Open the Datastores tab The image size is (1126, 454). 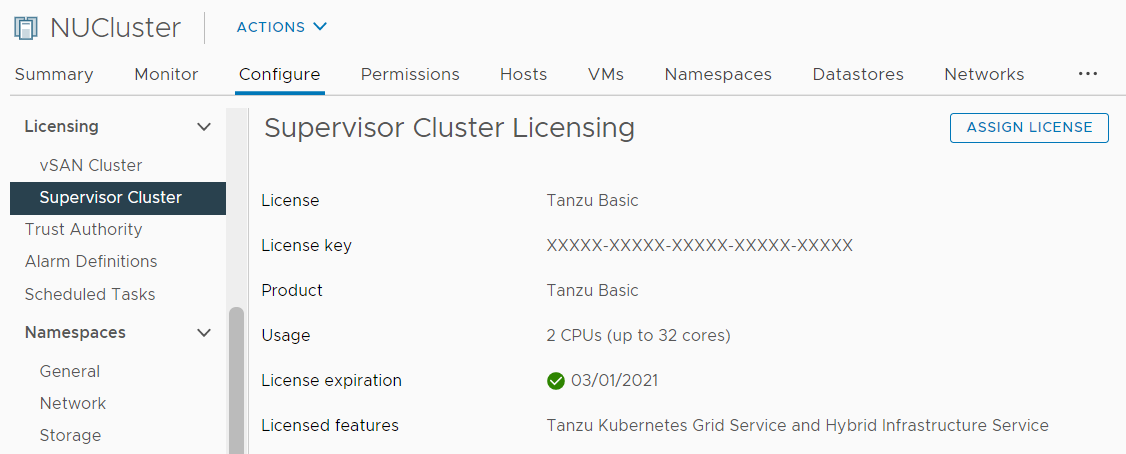click(858, 75)
